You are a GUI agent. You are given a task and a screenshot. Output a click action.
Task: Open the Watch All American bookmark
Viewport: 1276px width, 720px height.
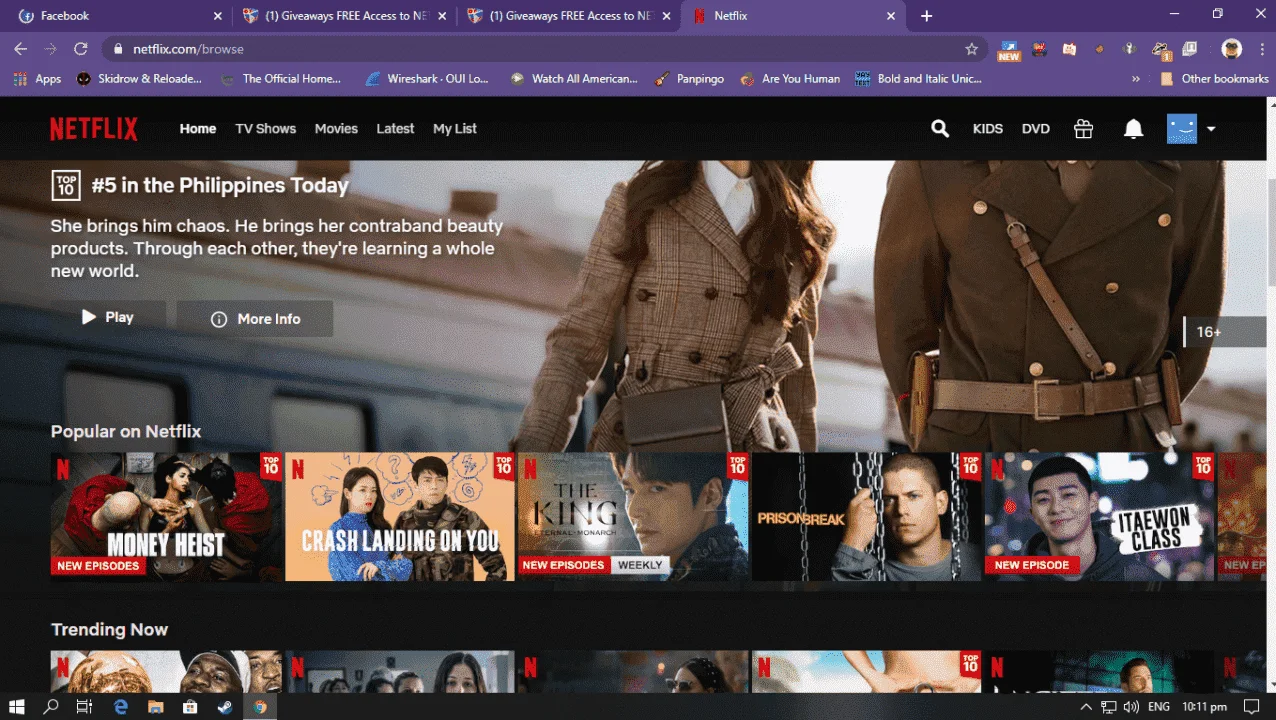573,79
